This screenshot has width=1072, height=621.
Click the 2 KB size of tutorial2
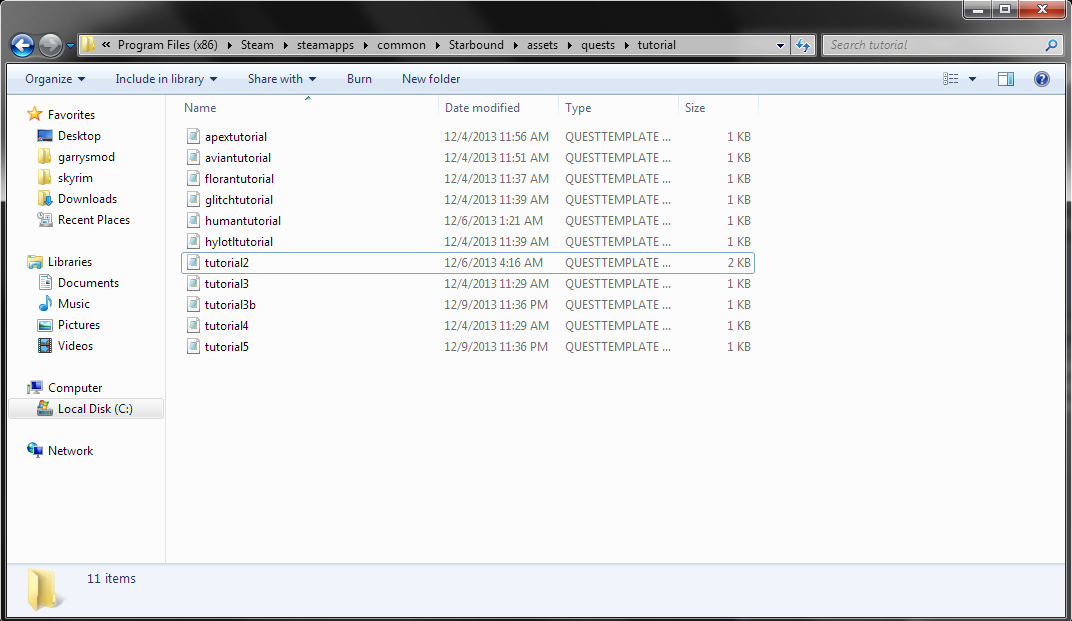tap(738, 263)
